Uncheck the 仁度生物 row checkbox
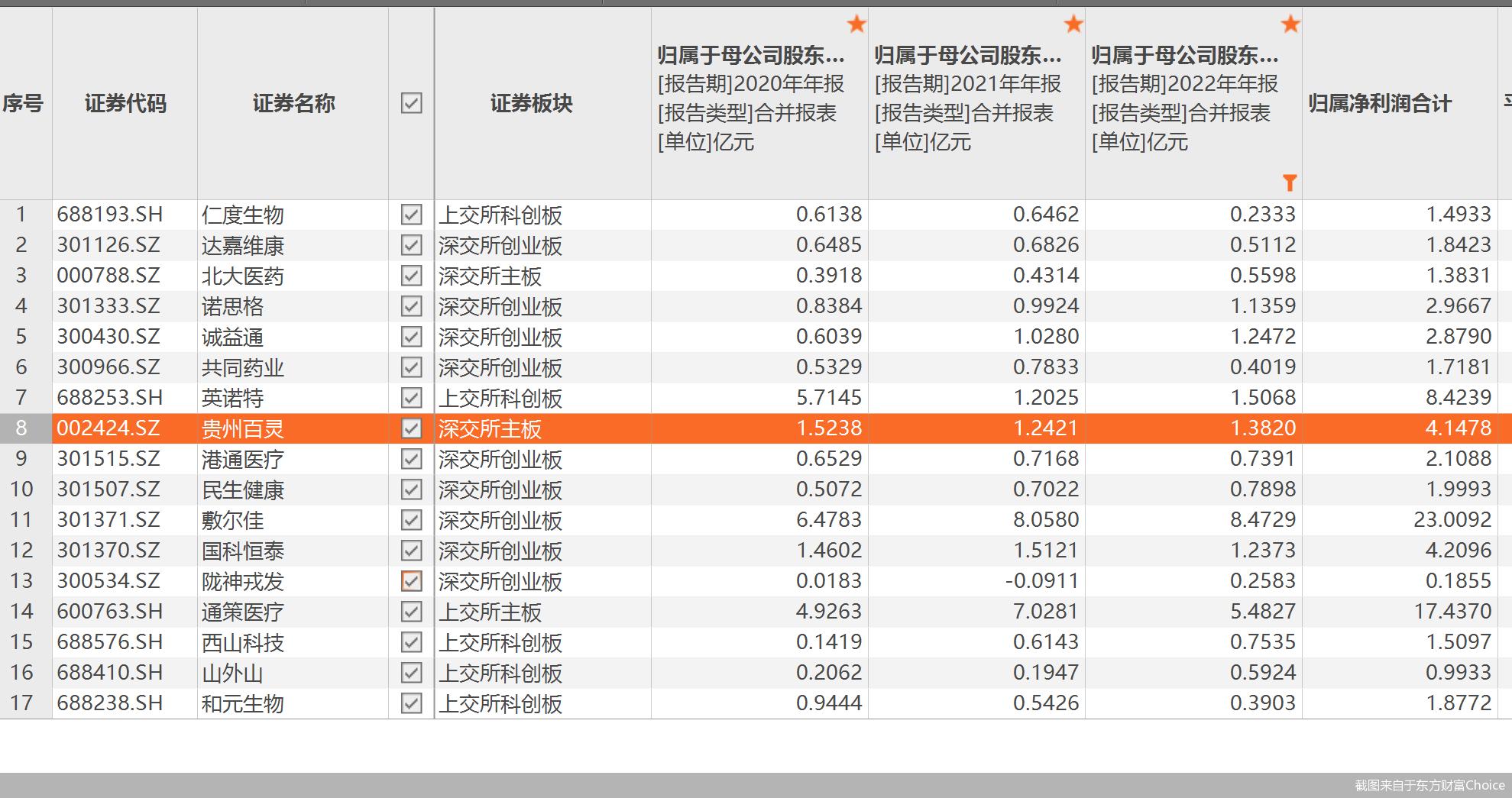This screenshot has height=798, width=1512. [x=412, y=215]
